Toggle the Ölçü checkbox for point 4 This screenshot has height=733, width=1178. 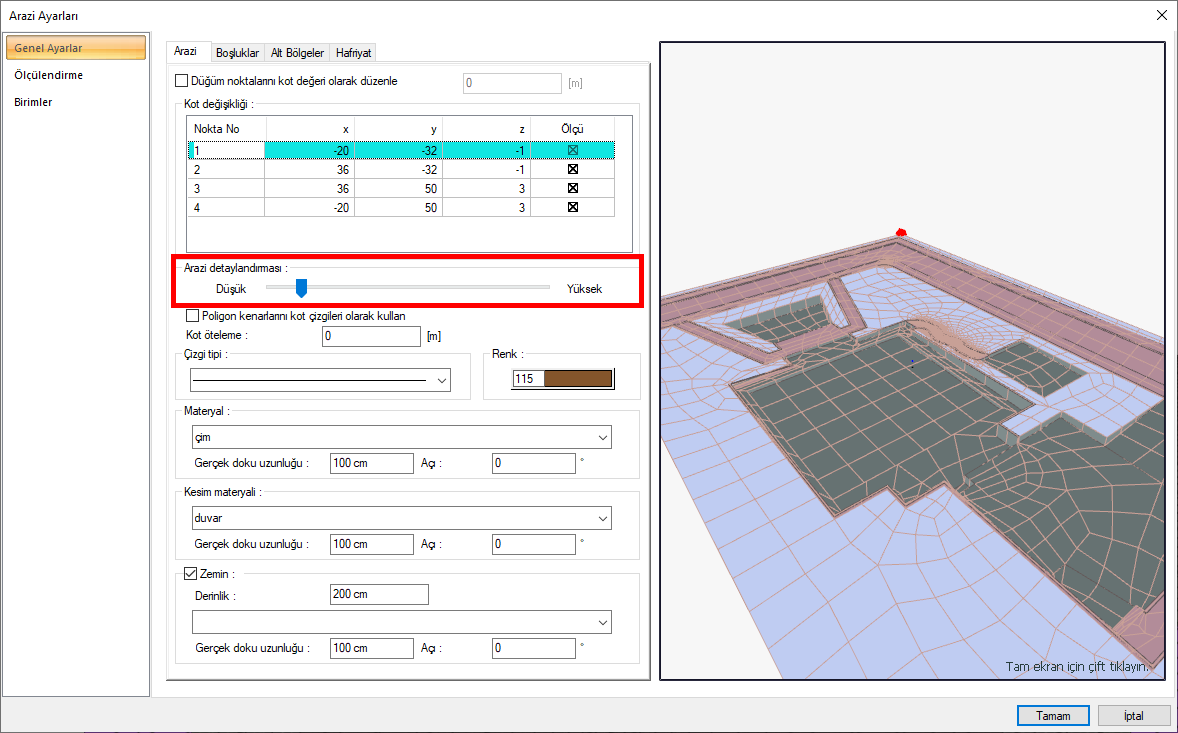(573, 207)
